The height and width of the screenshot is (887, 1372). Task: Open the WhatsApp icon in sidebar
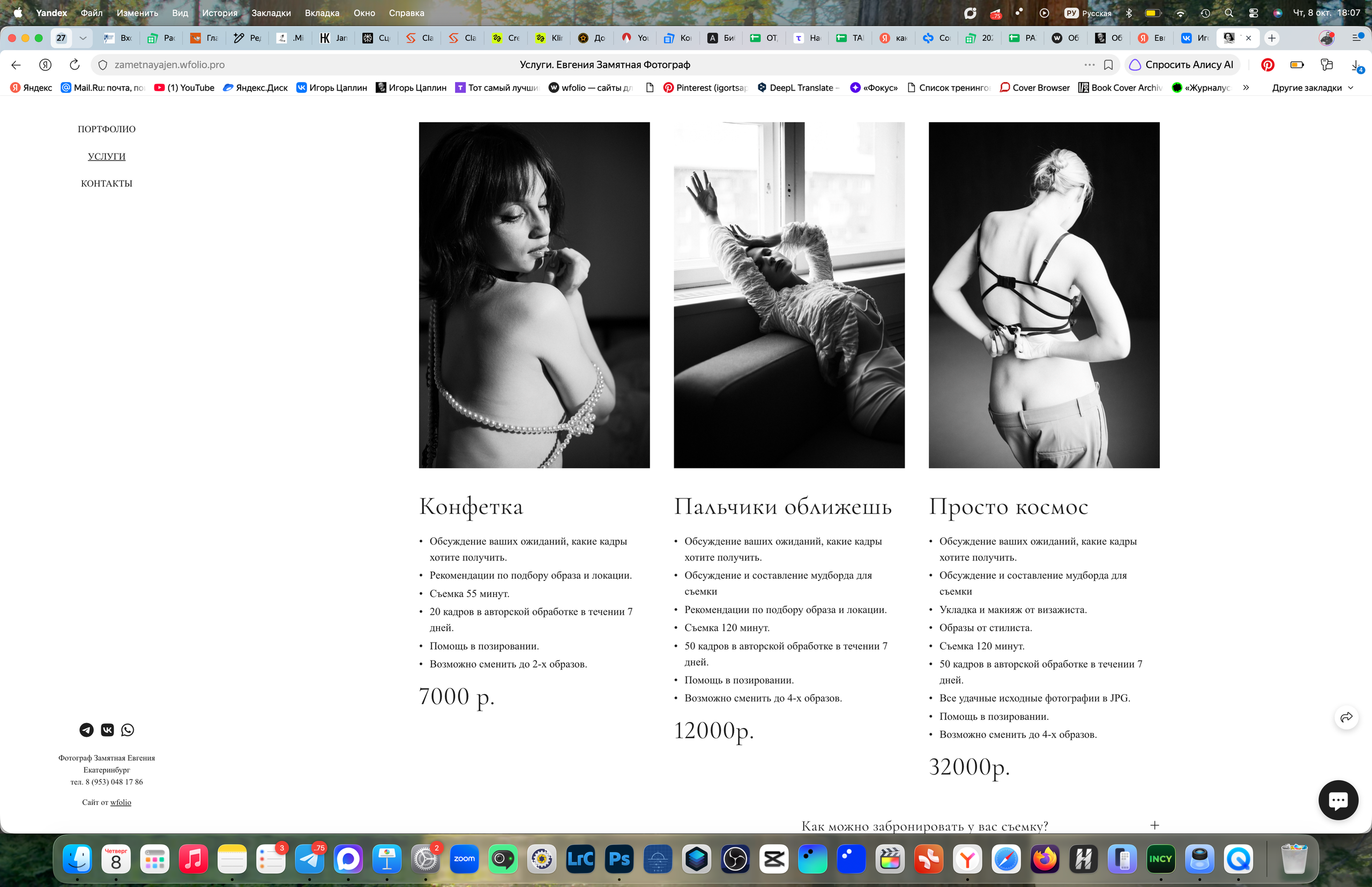128,730
